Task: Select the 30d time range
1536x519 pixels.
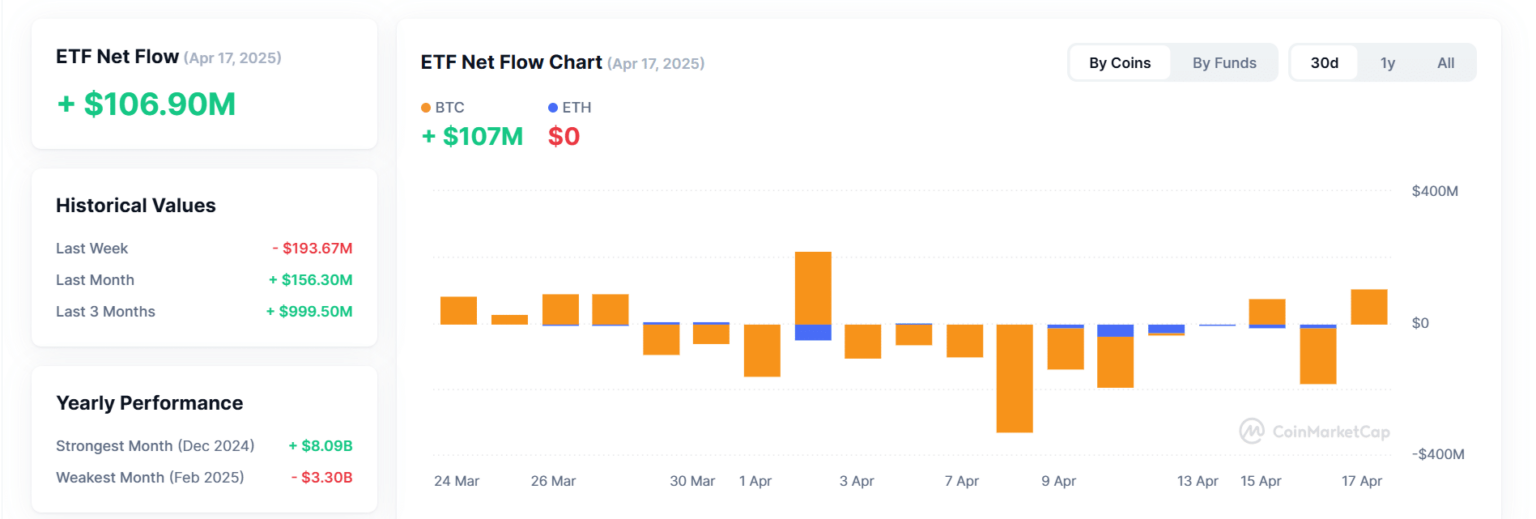Action: tap(1324, 63)
